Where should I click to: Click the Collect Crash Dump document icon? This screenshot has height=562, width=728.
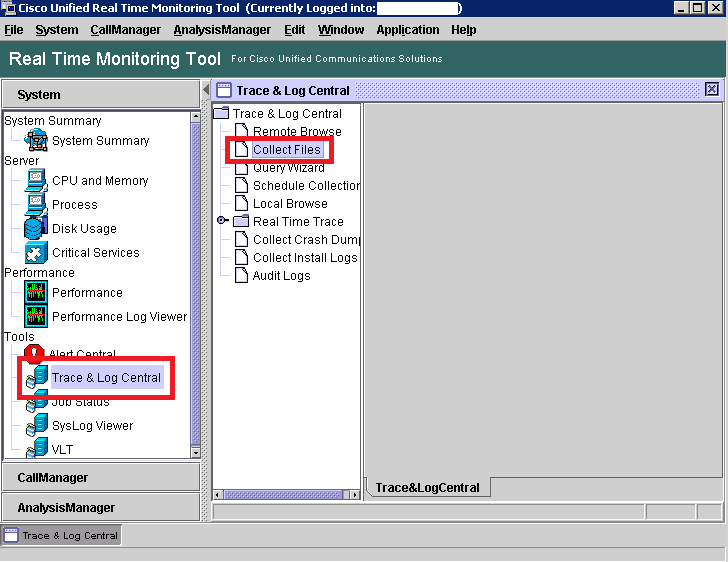point(241,239)
